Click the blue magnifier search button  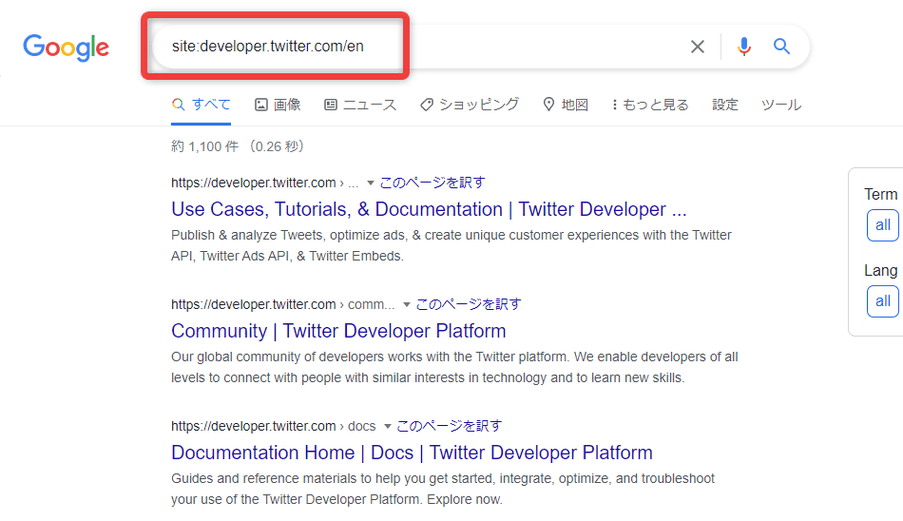(x=781, y=46)
